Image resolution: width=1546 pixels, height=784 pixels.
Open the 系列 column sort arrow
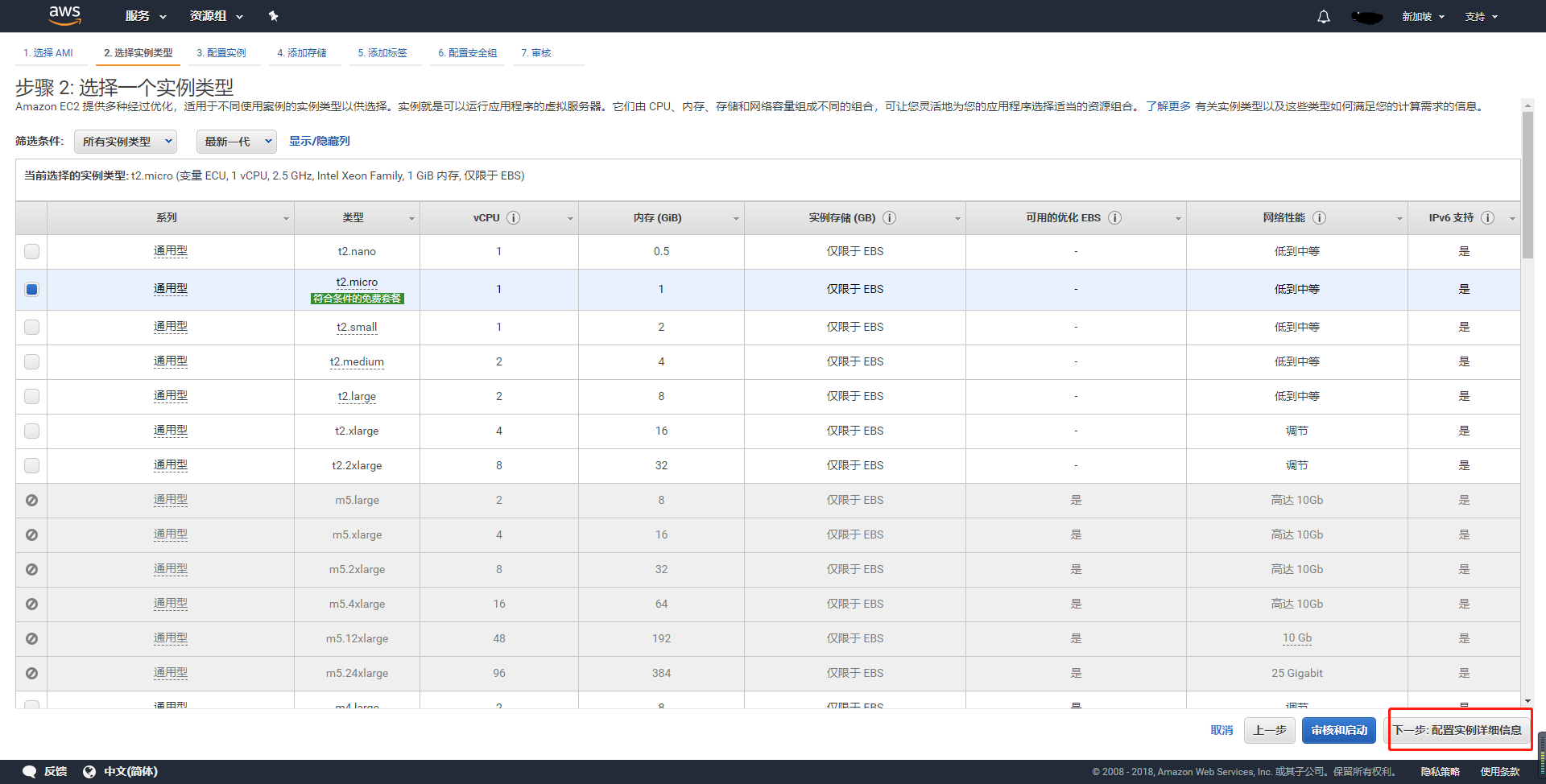(x=286, y=219)
